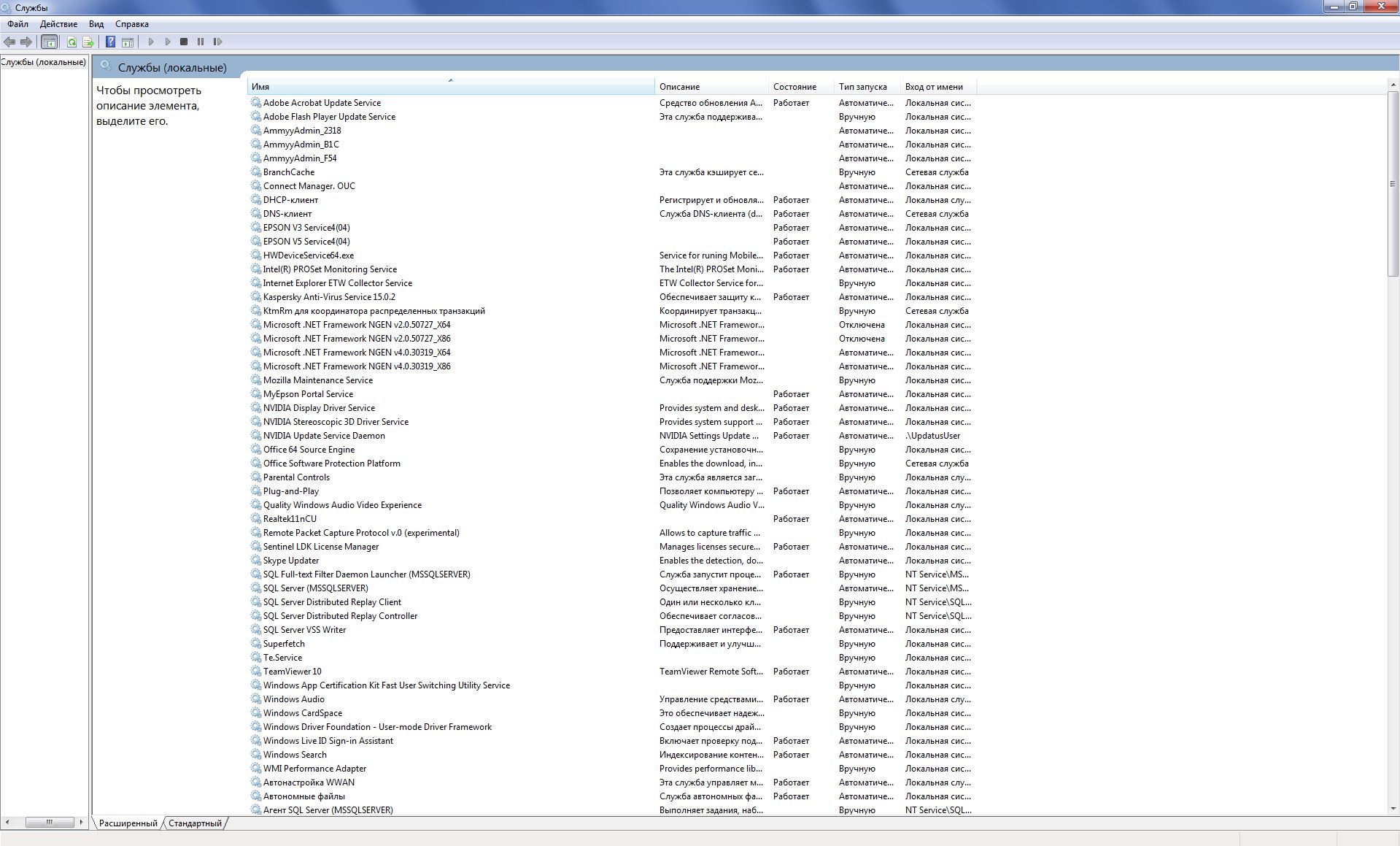Click the Forward arrow in toolbar

(26, 42)
